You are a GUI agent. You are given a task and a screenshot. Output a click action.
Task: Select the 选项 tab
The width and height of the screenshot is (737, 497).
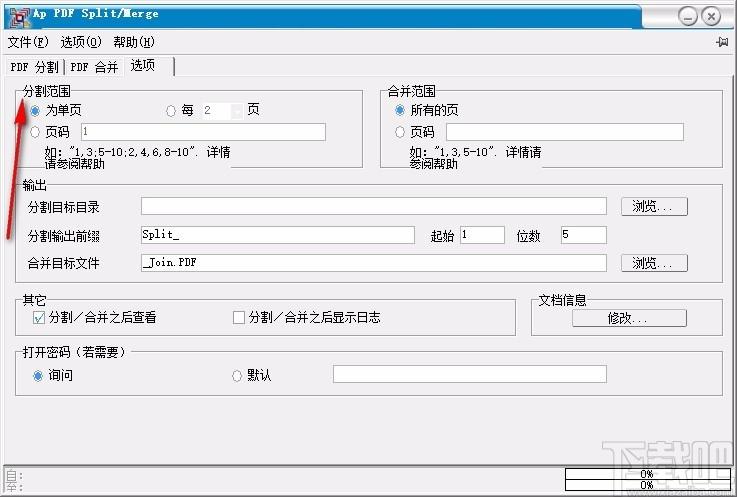click(149, 66)
